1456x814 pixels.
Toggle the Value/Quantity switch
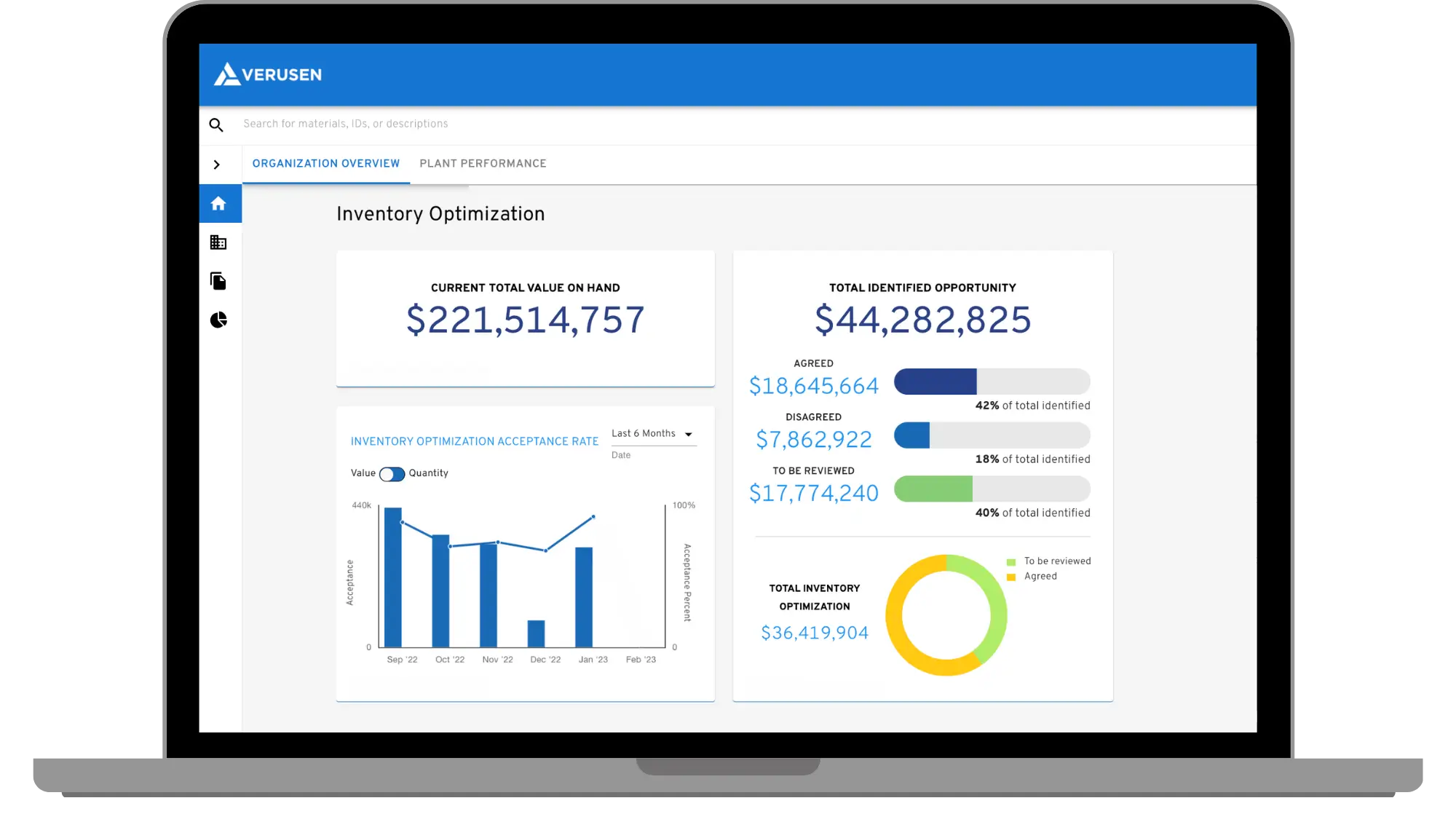392,475
